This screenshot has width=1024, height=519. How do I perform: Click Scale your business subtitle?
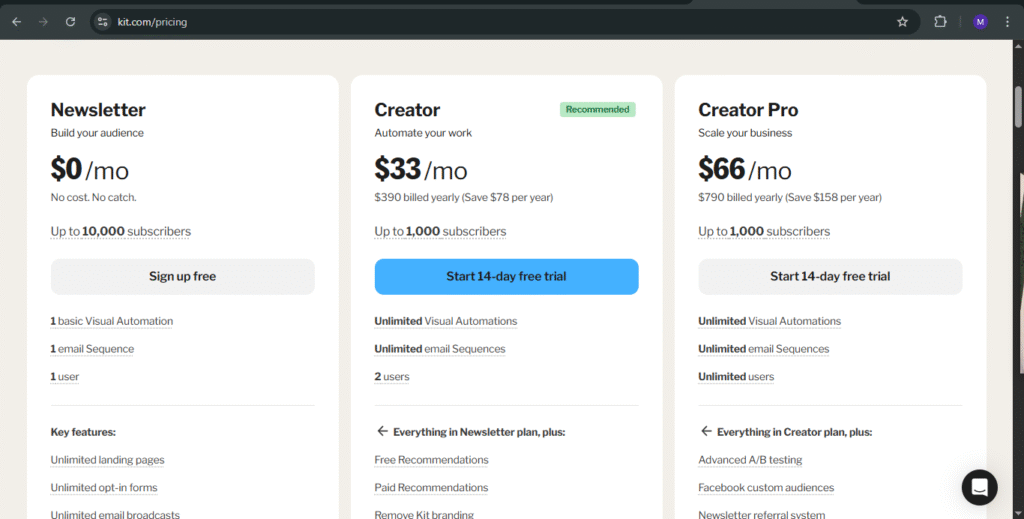click(x=745, y=133)
